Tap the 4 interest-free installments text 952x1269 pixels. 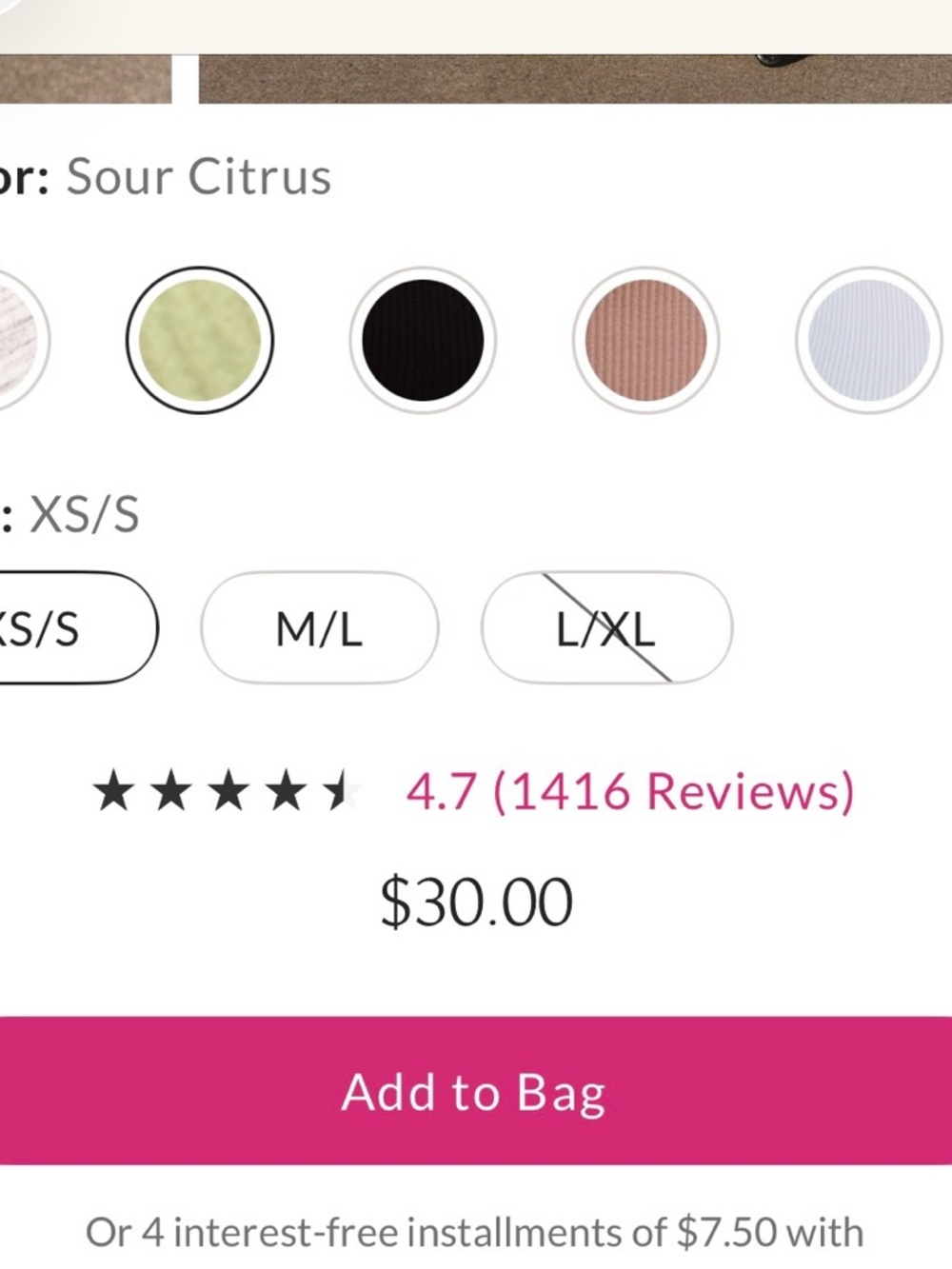point(474,1232)
